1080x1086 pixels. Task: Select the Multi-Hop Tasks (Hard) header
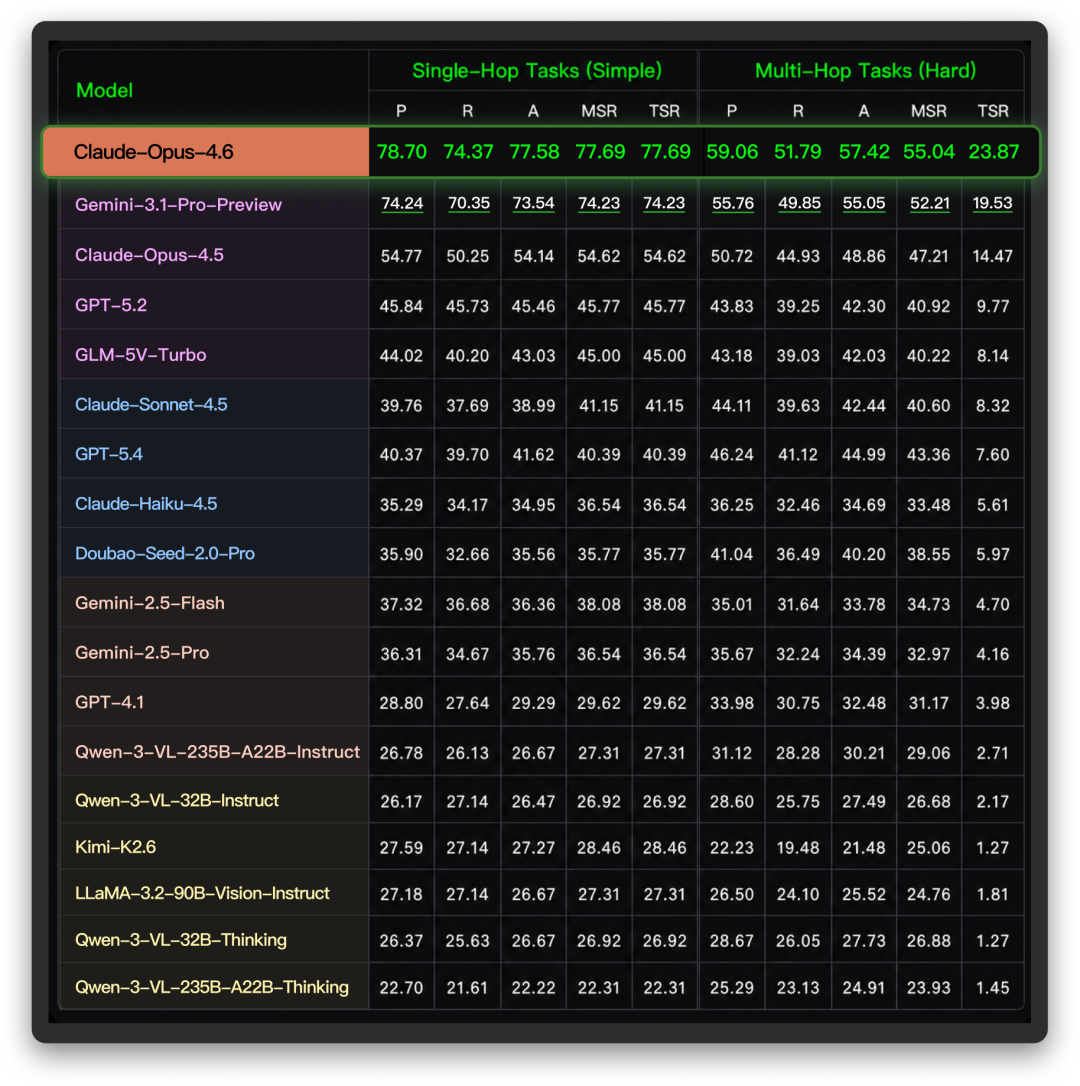pyautogui.click(x=865, y=71)
